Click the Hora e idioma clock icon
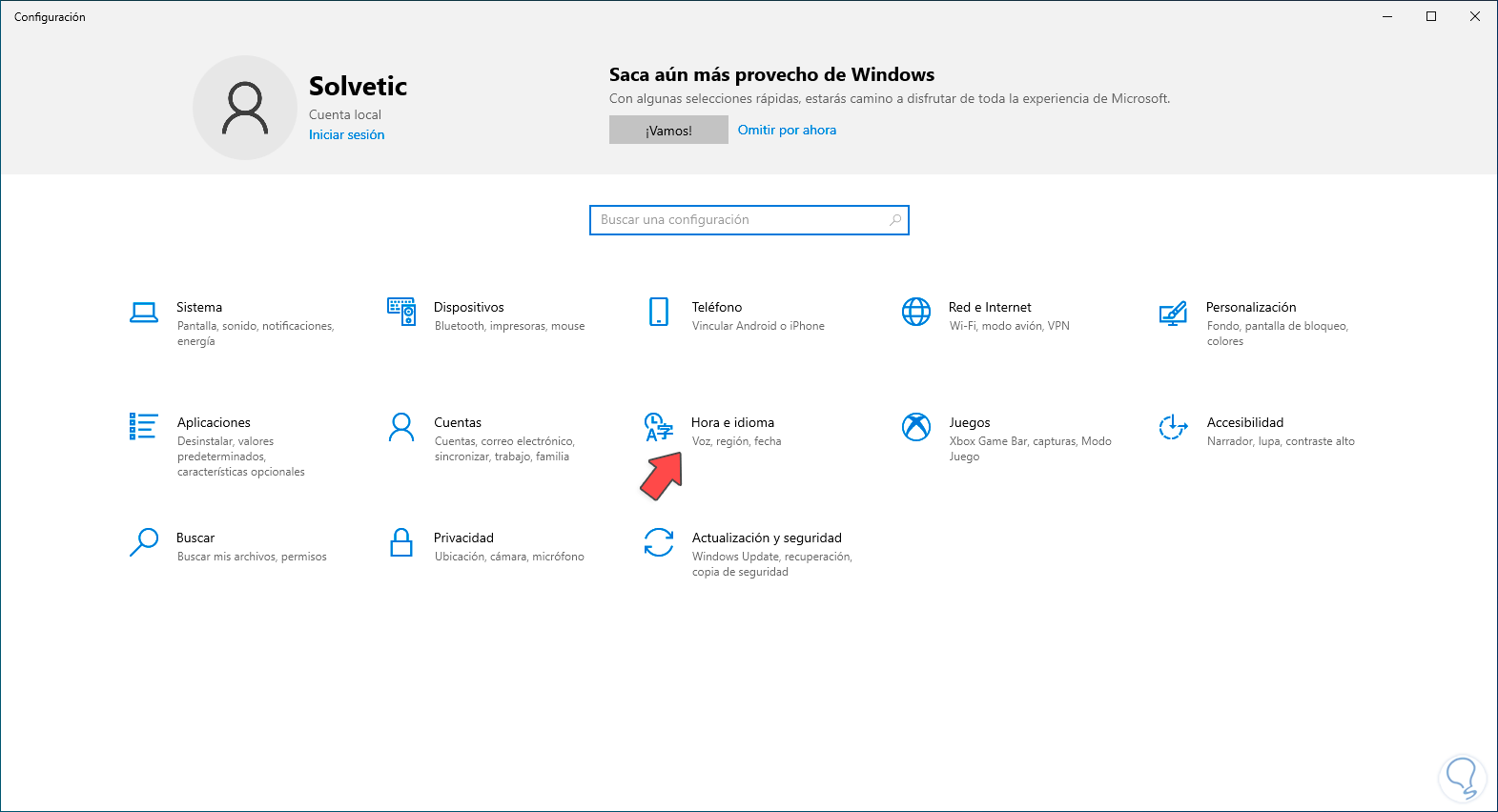 [659, 427]
